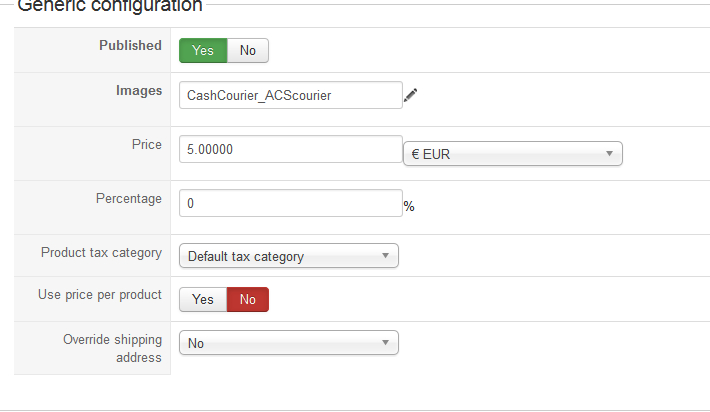The height and width of the screenshot is (412, 710).
Task: Click the arrow on the EUR currency selector
Action: click(609, 154)
